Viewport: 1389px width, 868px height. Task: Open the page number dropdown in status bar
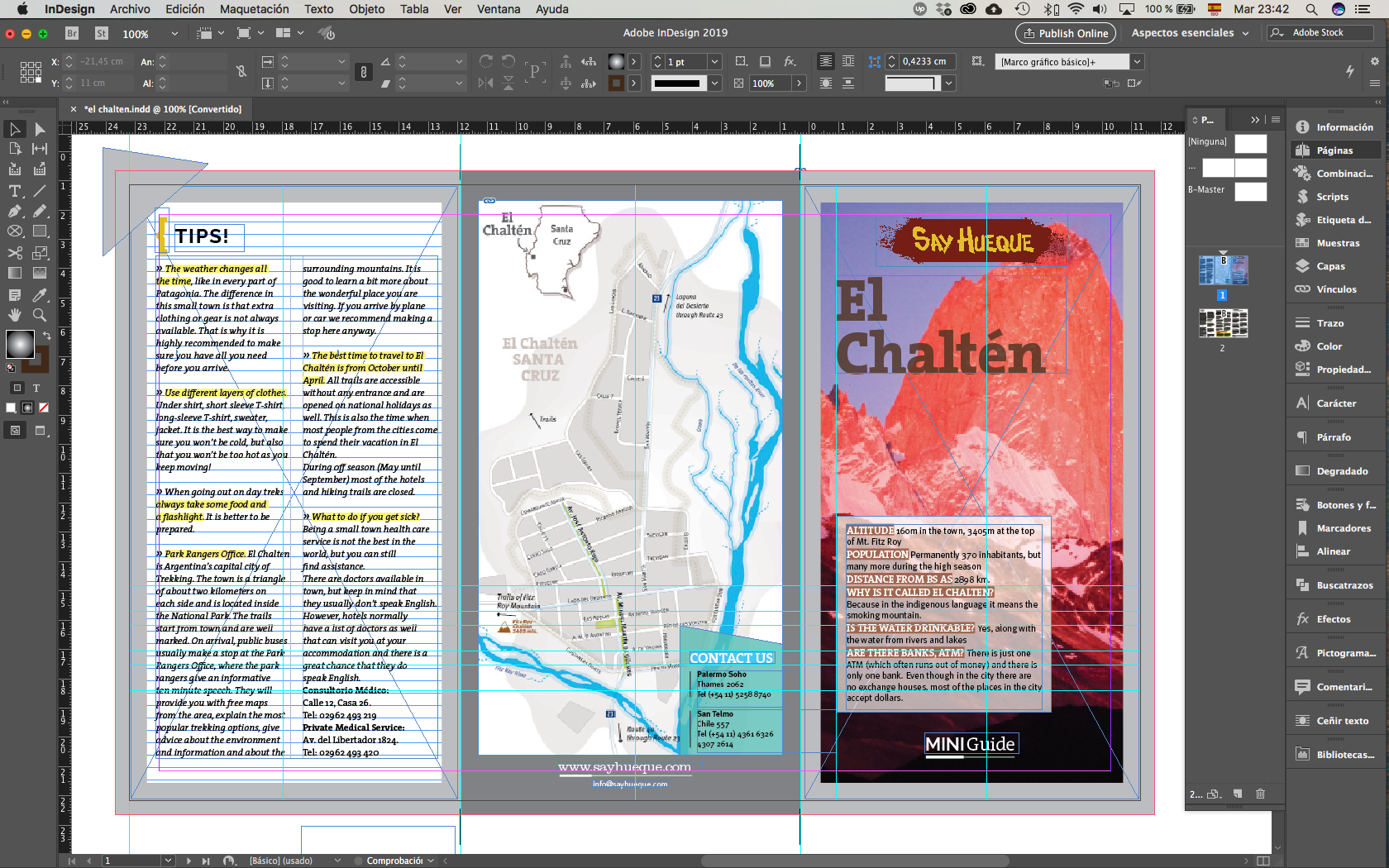pos(168,861)
